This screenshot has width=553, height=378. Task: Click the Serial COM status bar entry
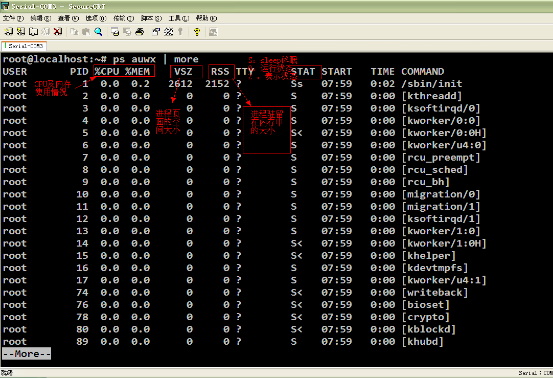click(x=536, y=373)
